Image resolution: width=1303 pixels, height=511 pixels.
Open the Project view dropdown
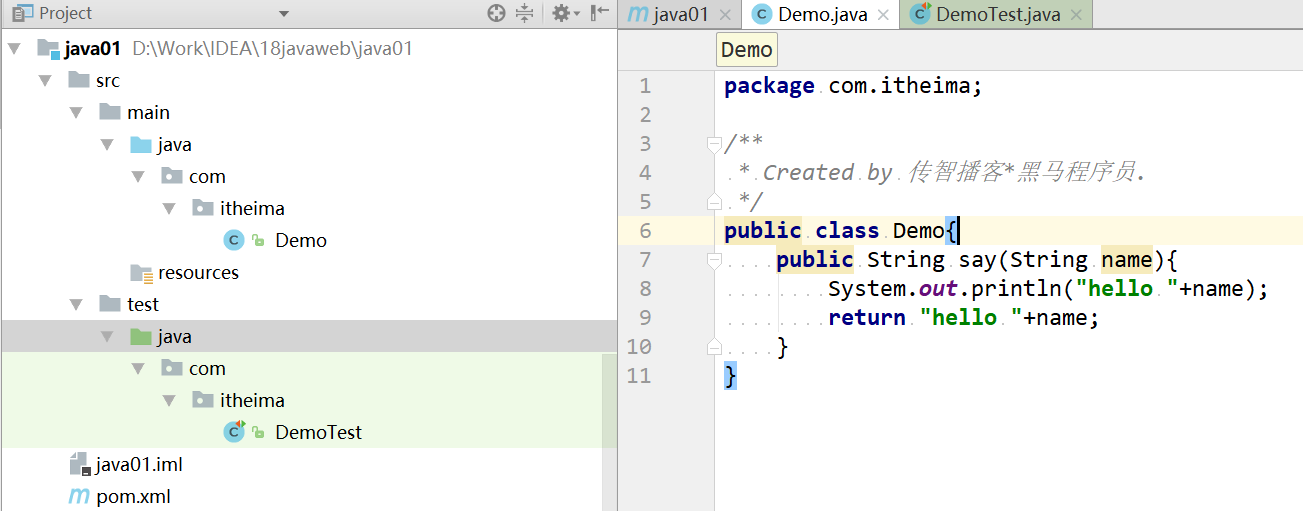coord(283,14)
